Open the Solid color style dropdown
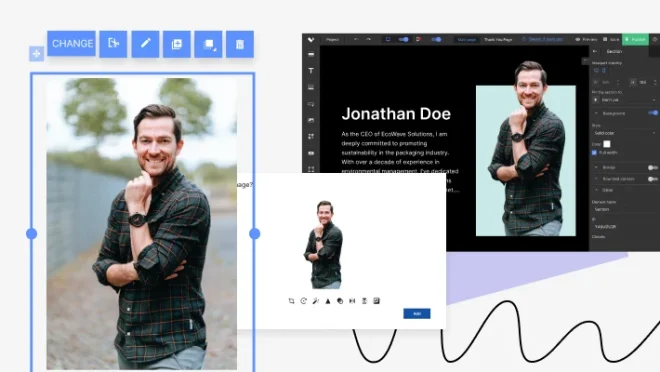The image size is (660, 372). (625, 133)
